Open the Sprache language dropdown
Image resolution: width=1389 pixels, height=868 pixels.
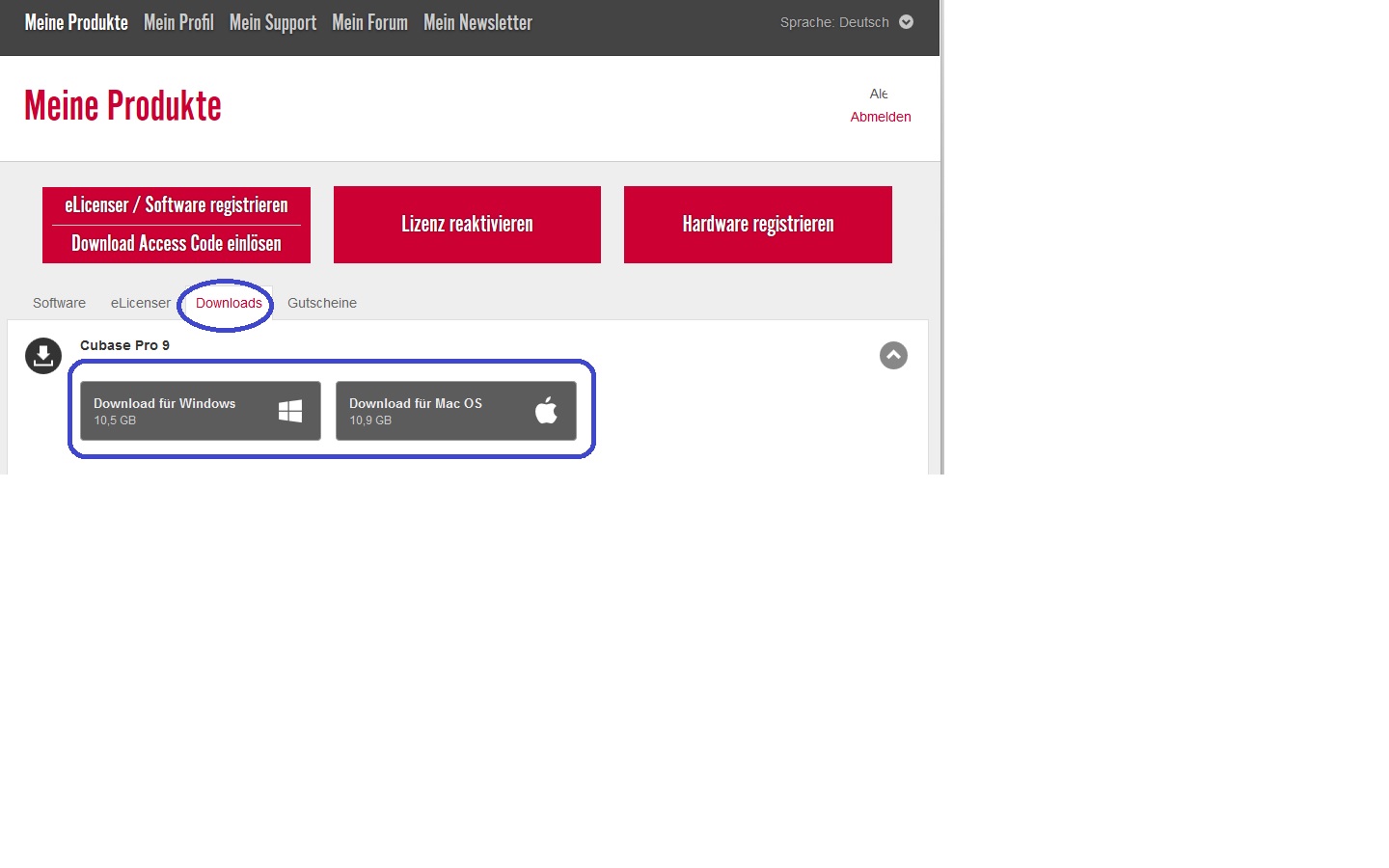tap(847, 22)
